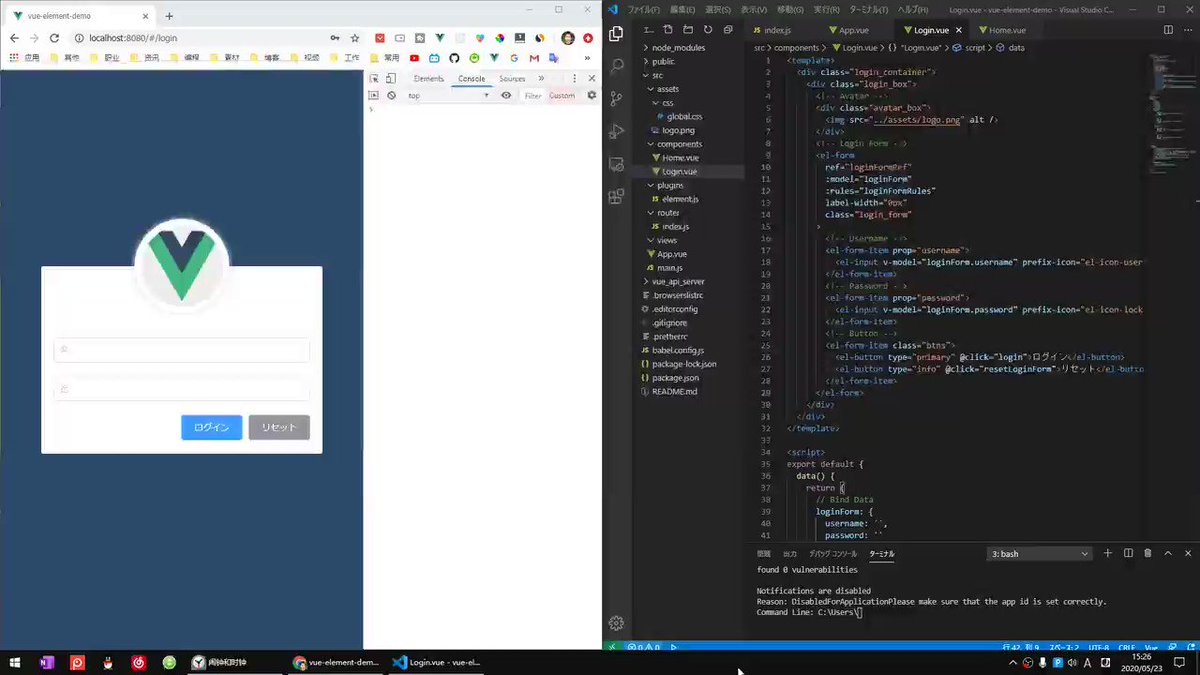
Task: Open DevTools console settings gear
Action: click(591, 95)
